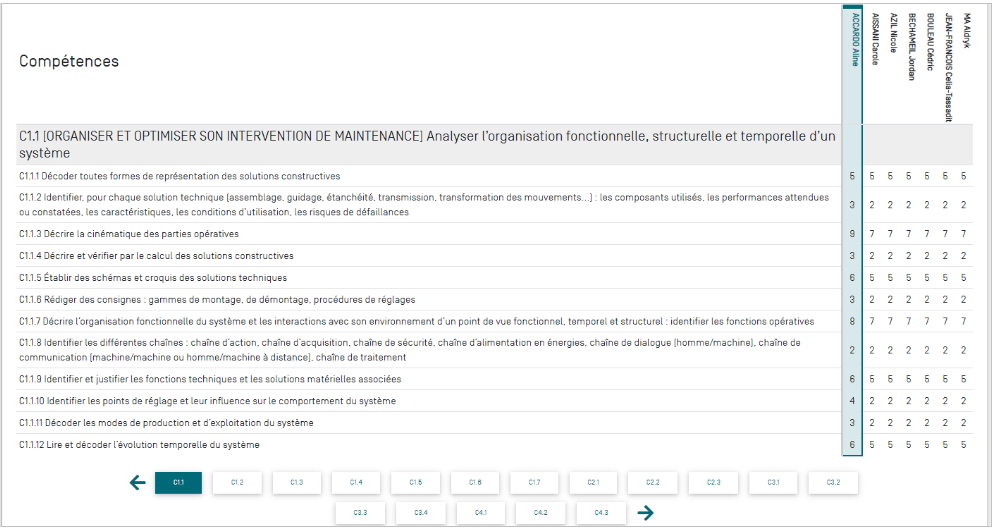
Task: Select the C1.1 page button
Action: pyautogui.click(x=178, y=482)
